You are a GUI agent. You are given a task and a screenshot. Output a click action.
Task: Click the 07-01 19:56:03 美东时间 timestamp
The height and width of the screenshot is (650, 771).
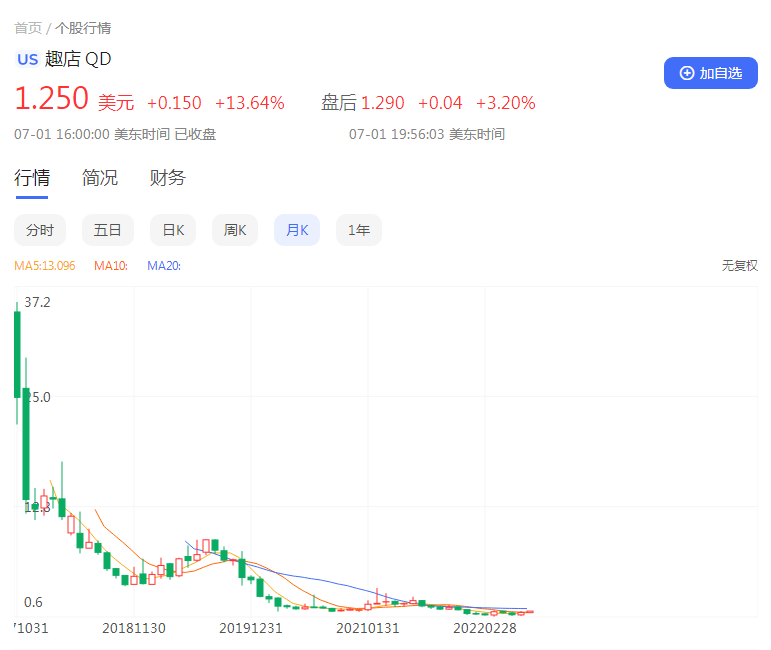pos(427,134)
